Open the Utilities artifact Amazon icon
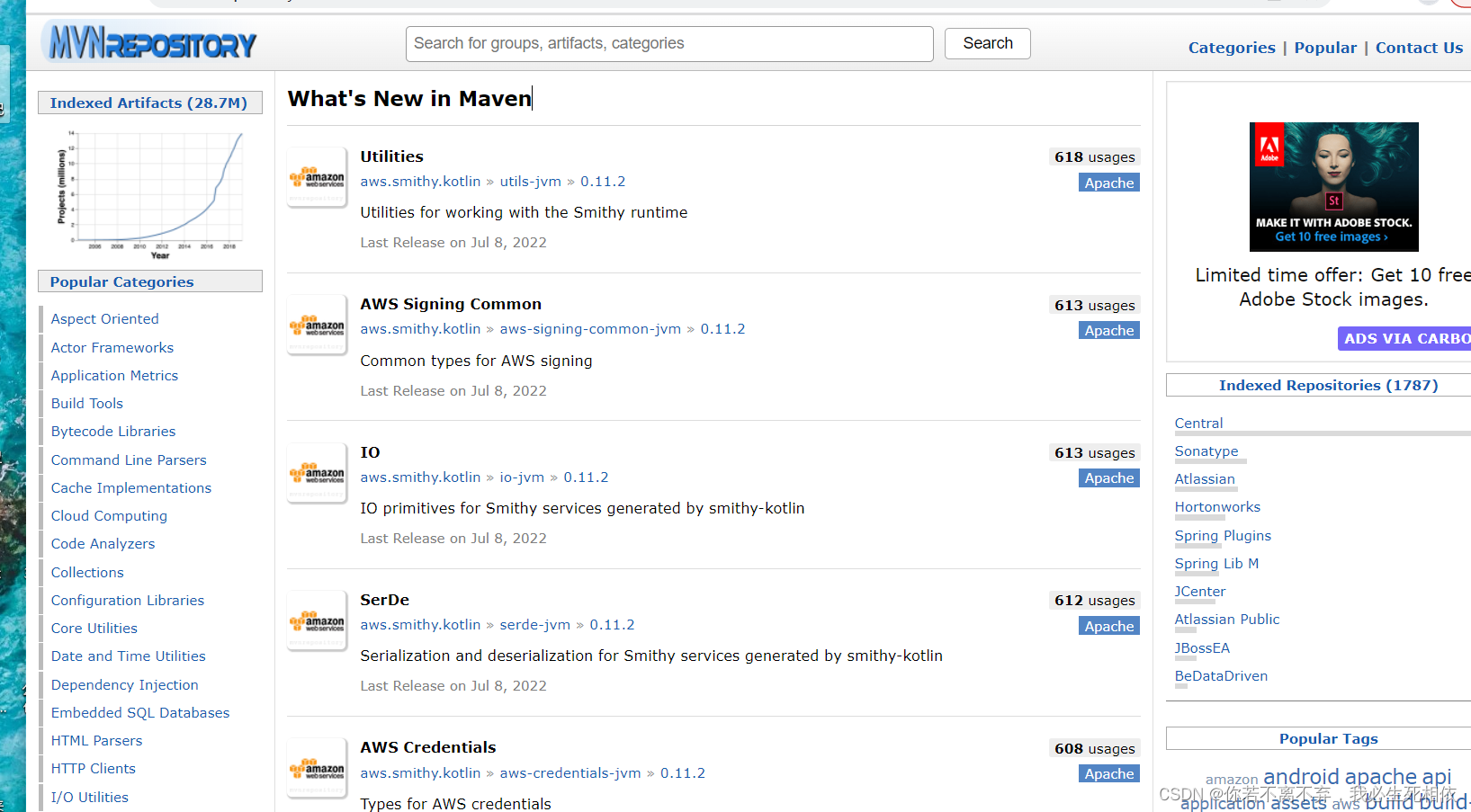Screen dimensions: 1471x812 coord(317,177)
